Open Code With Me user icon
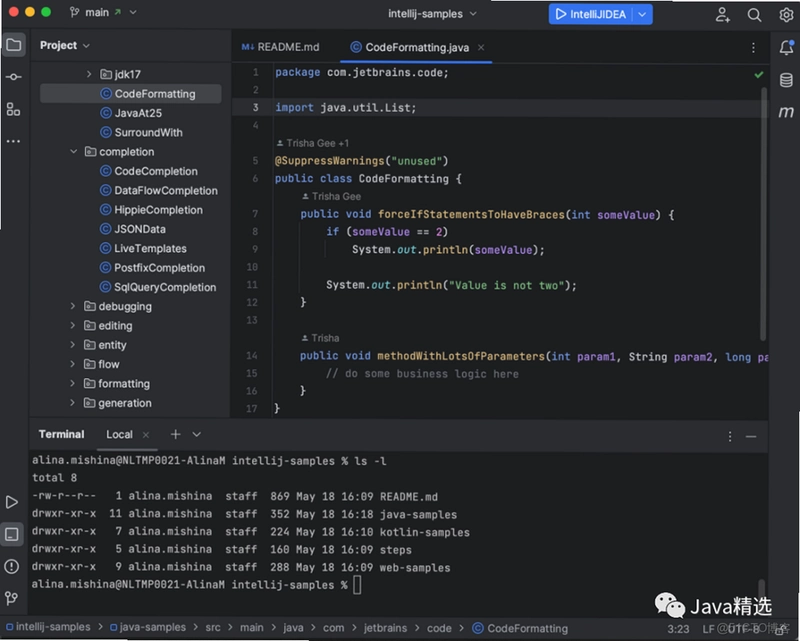 pyautogui.click(x=722, y=15)
